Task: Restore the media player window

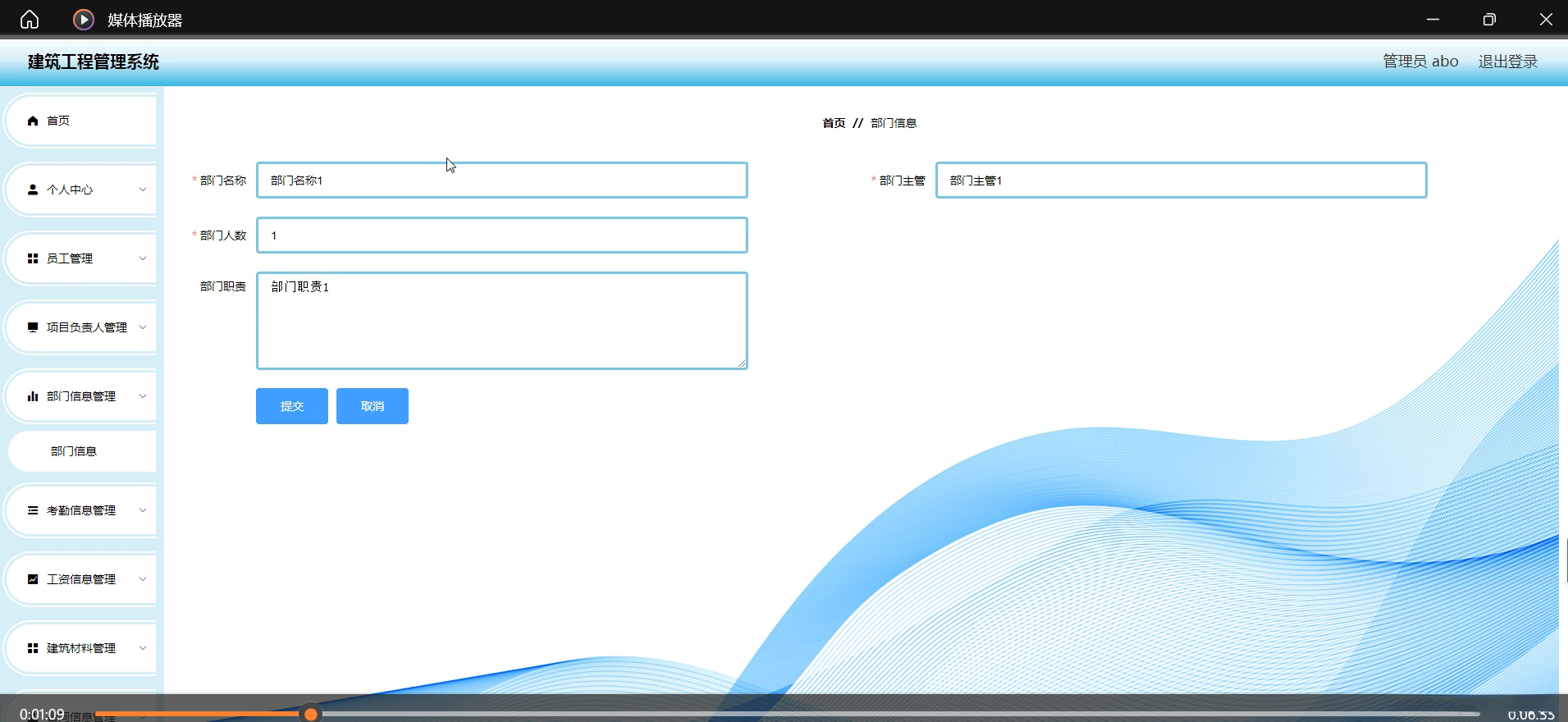Action: point(1489,19)
